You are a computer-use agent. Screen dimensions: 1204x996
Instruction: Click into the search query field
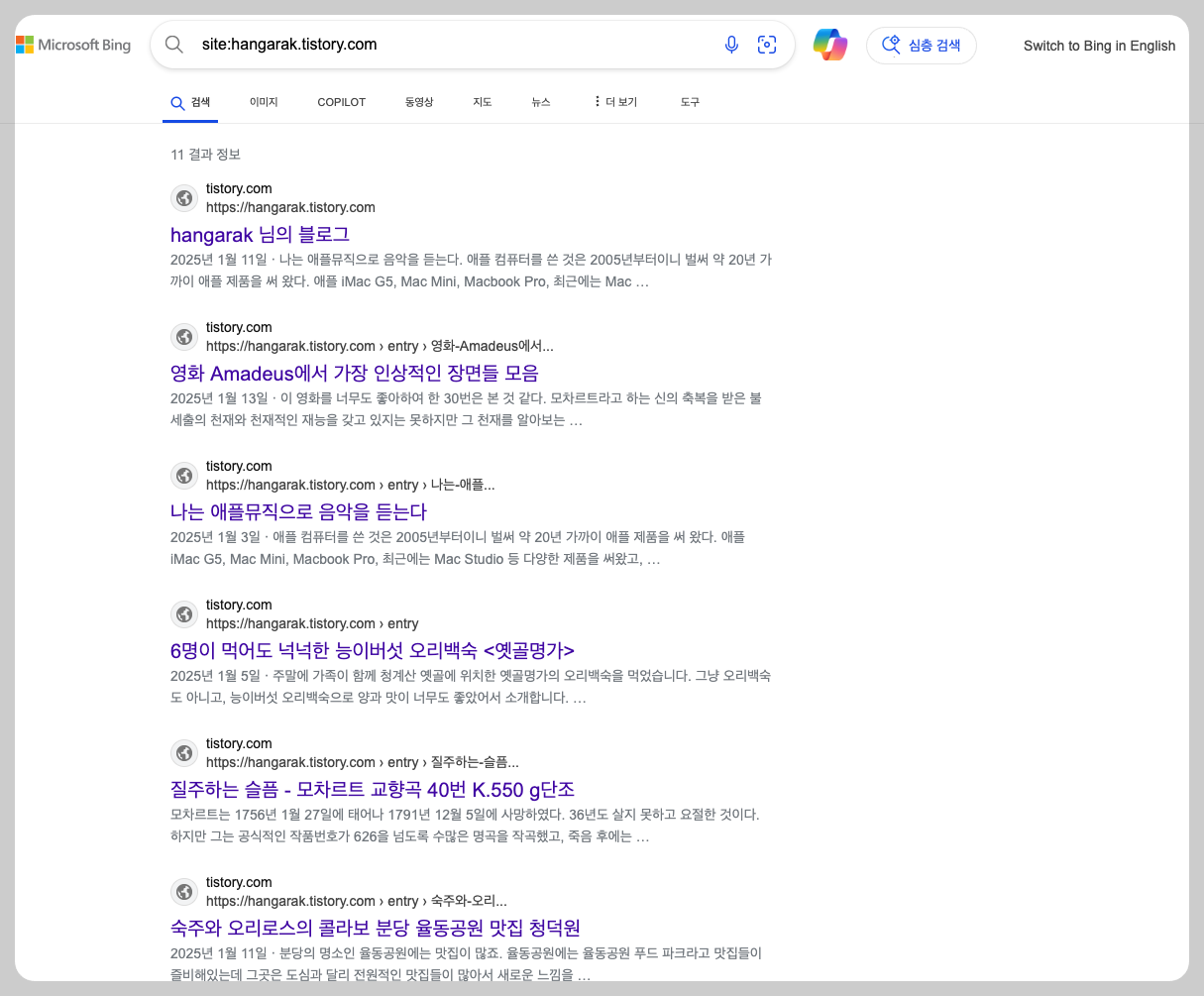pyautogui.click(x=456, y=45)
